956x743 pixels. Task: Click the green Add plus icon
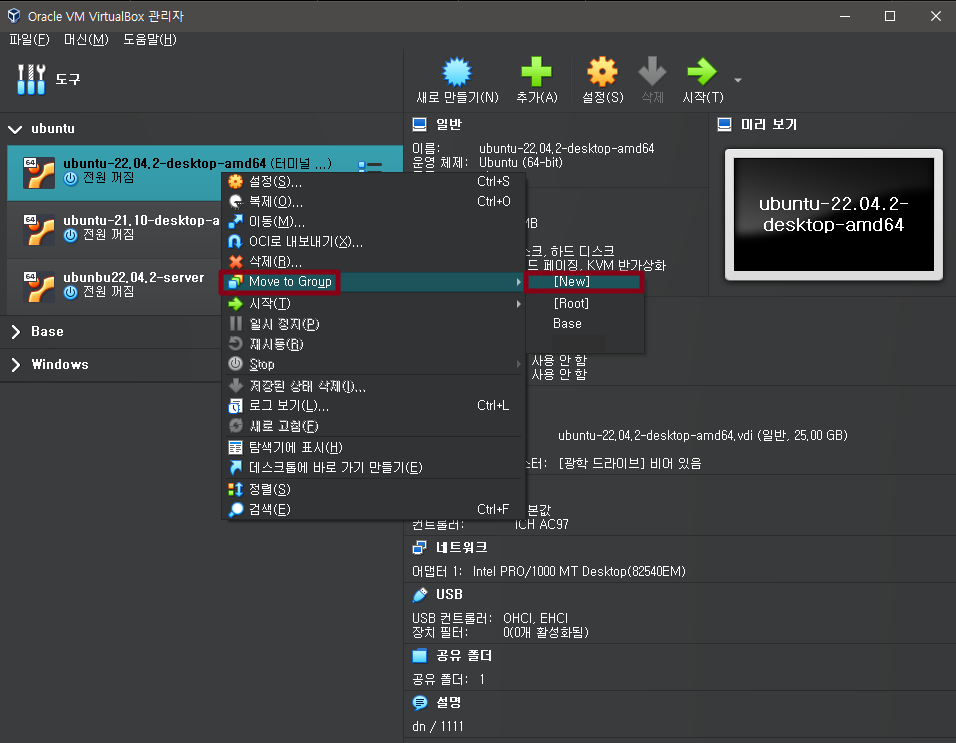click(537, 72)
